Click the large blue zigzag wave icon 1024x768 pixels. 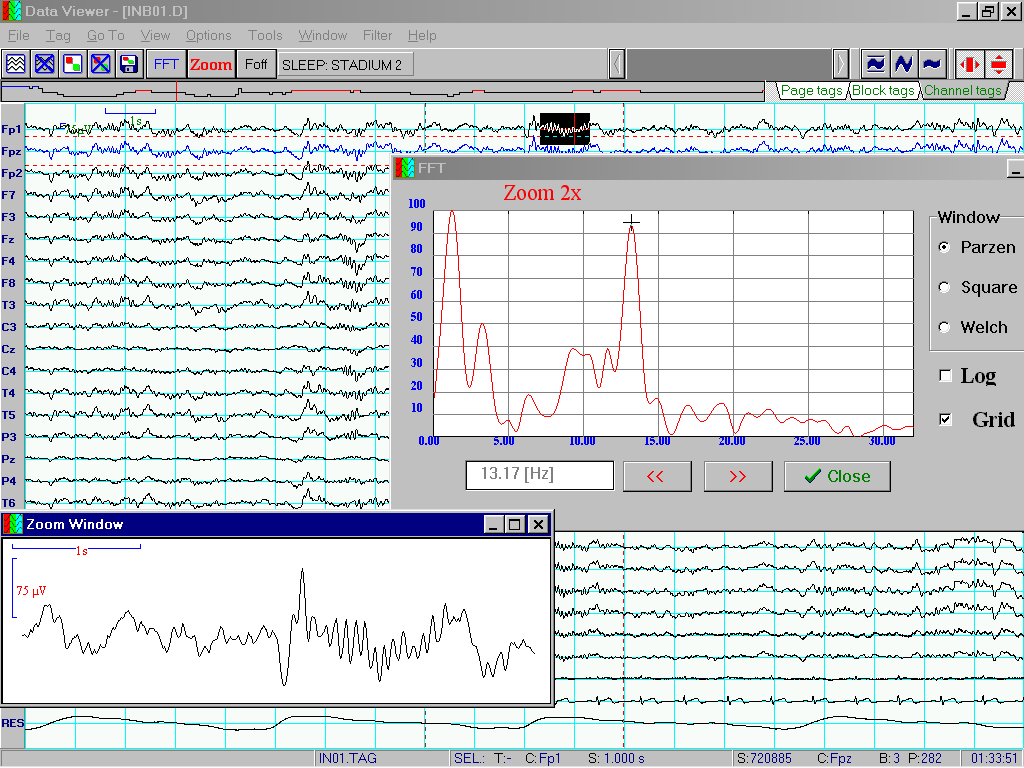point(903,64)
